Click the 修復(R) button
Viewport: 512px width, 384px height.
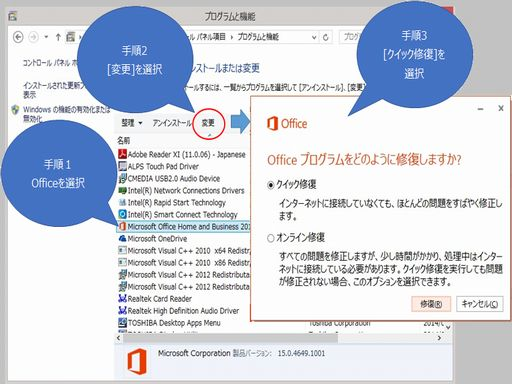[x=431, y=304]
